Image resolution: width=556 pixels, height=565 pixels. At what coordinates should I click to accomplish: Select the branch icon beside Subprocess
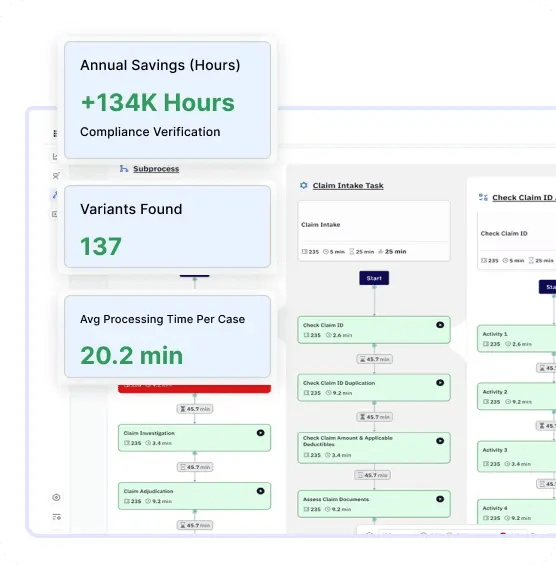pyautogui.click(x=124, y=168)
